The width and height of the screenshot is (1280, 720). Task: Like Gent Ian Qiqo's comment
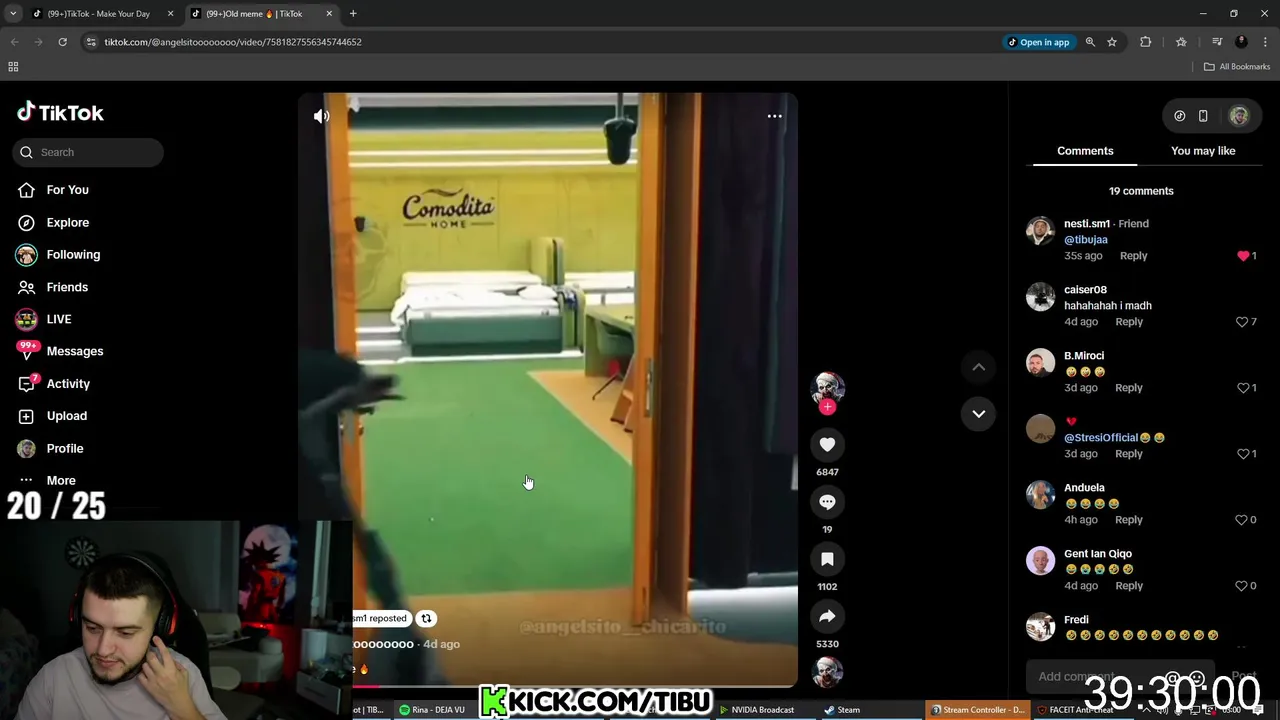(x=1242, y=586)
